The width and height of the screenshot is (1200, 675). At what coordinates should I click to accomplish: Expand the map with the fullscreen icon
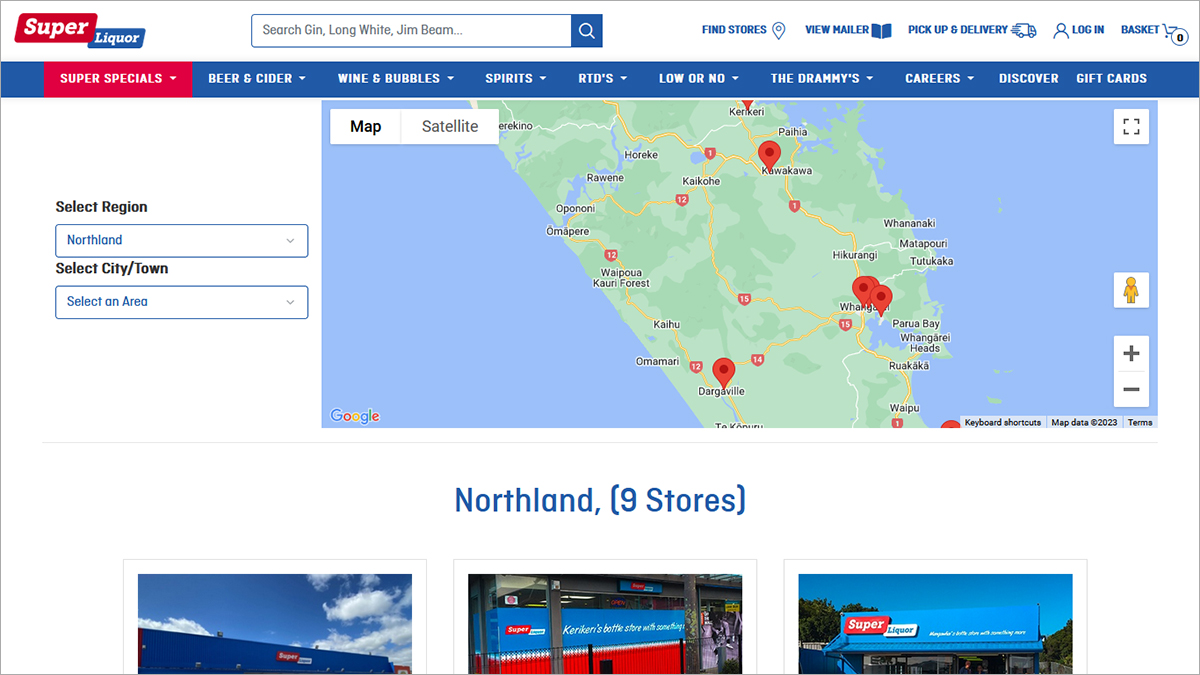(x=1131, y=126)
